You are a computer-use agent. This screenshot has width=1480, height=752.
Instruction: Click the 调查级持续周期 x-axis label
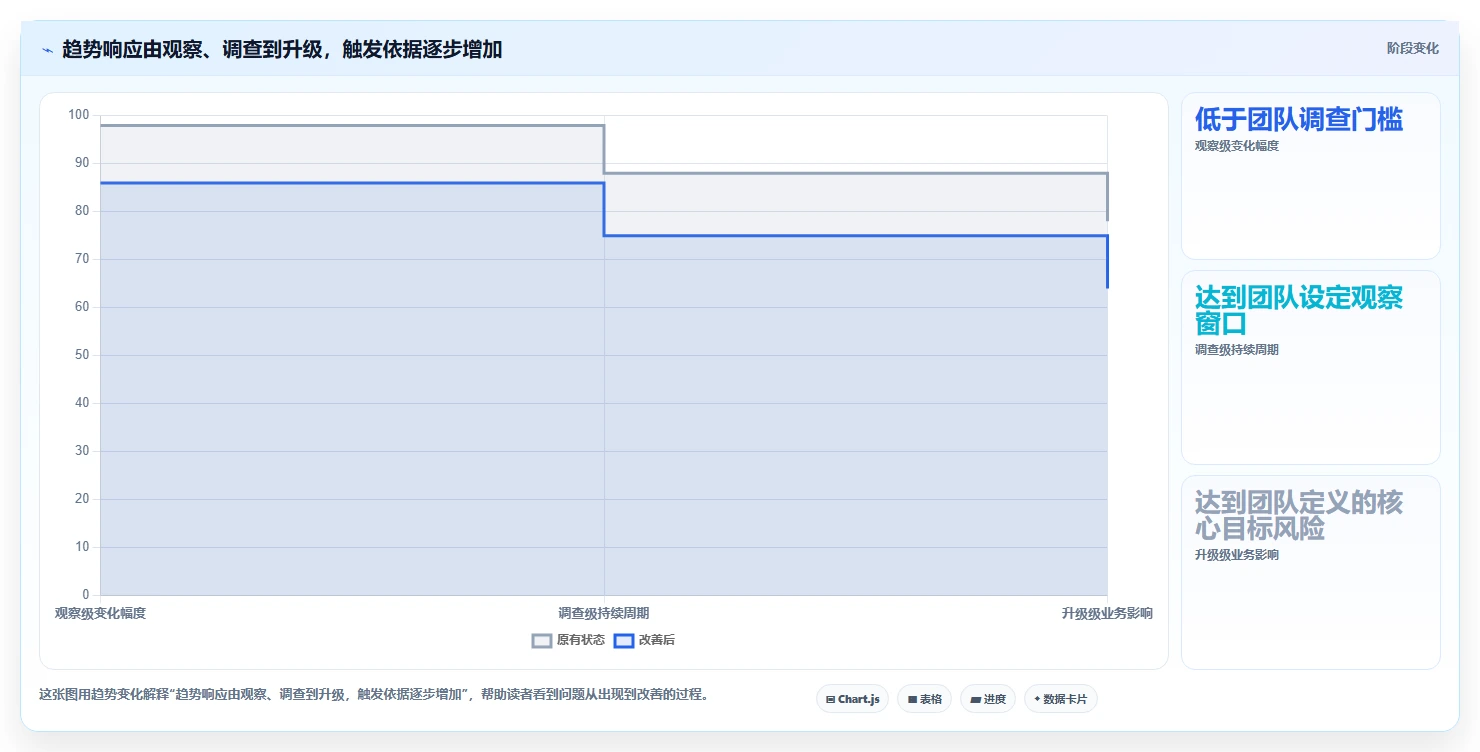[x=604, y=614]
